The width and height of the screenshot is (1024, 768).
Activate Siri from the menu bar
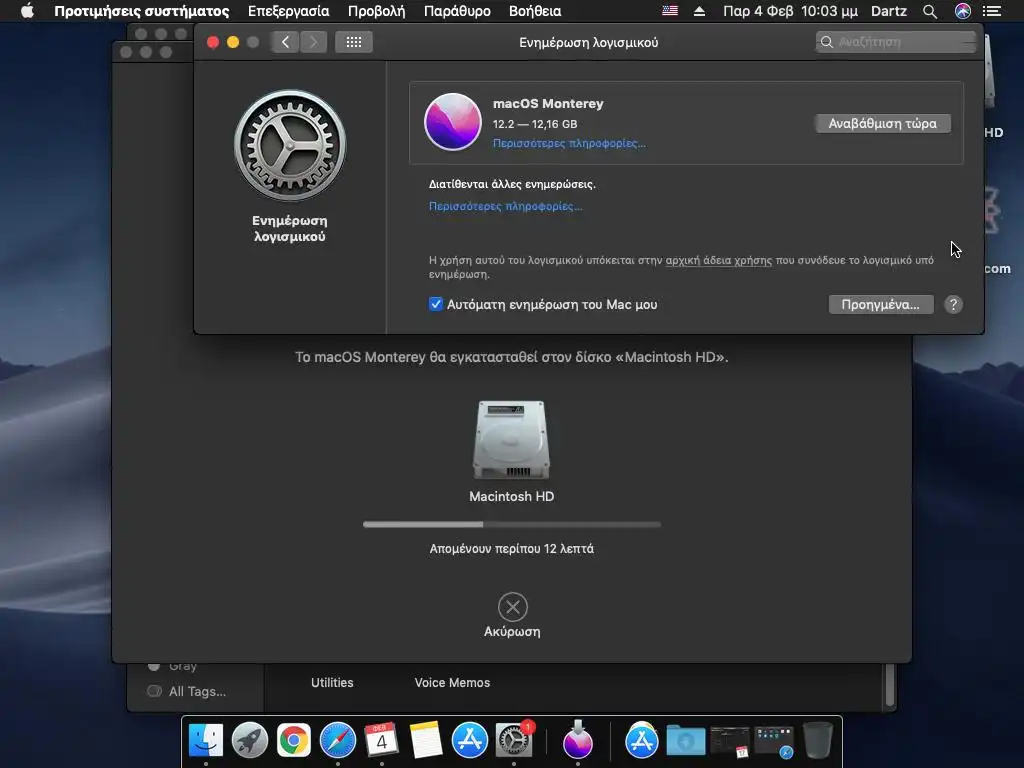point(963,11)
